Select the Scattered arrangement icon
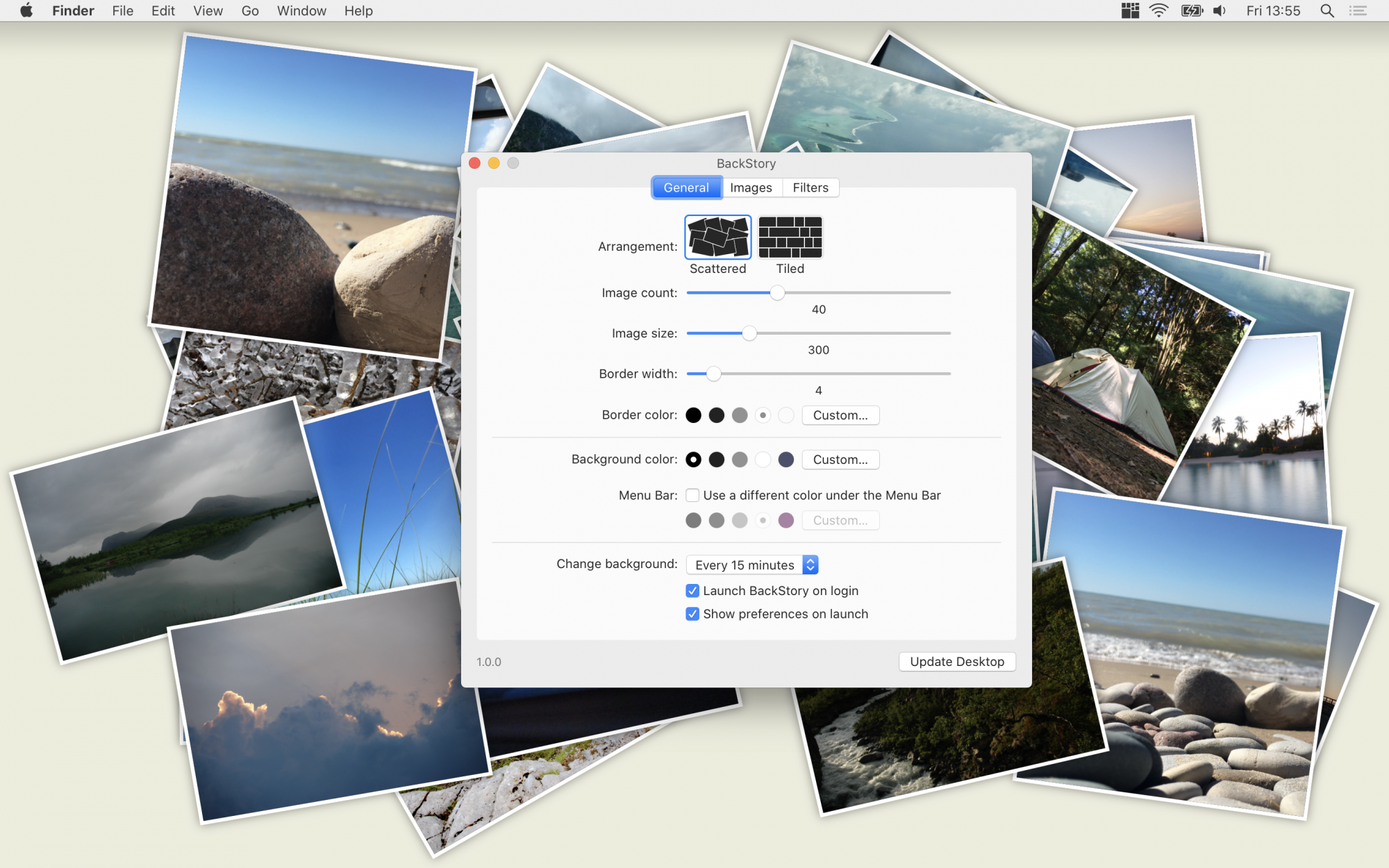The image size is (1389, 868). (x=717, y=237)
